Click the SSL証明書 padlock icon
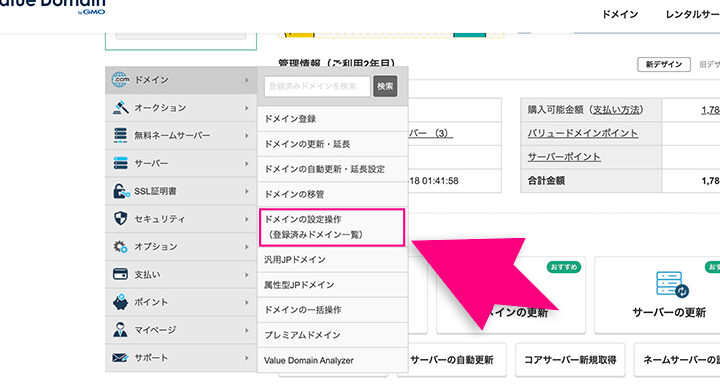720x387 pixels. coord(121,191)
